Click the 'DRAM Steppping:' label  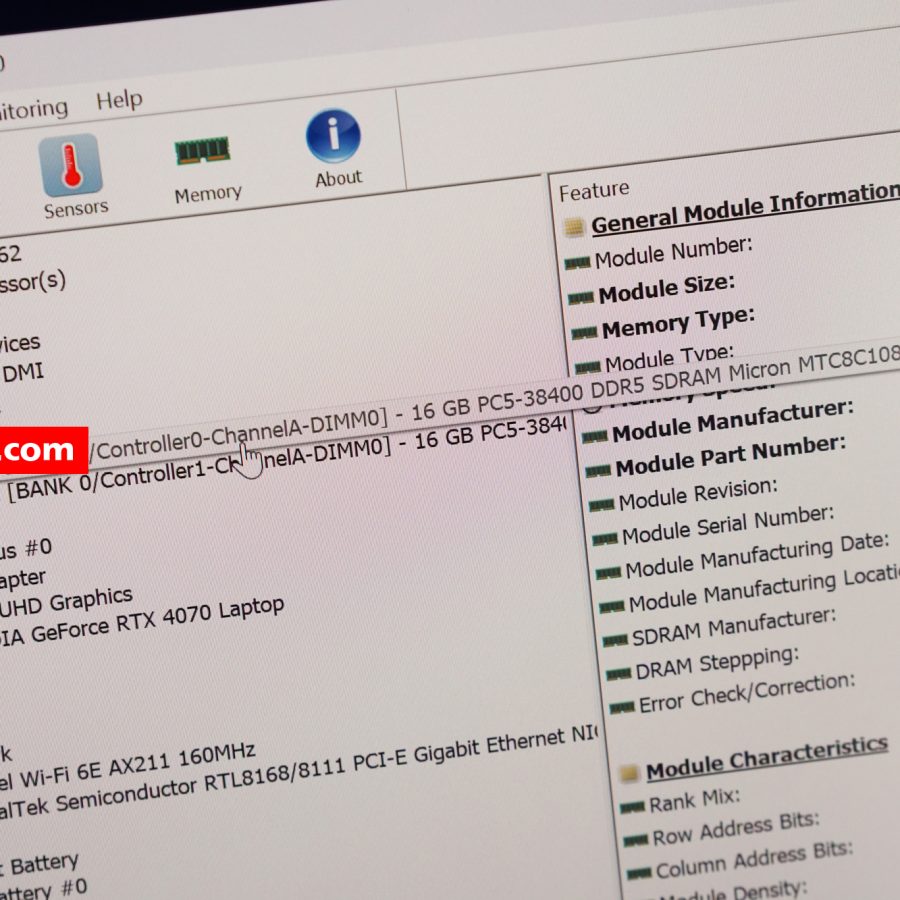coord(717,663)
